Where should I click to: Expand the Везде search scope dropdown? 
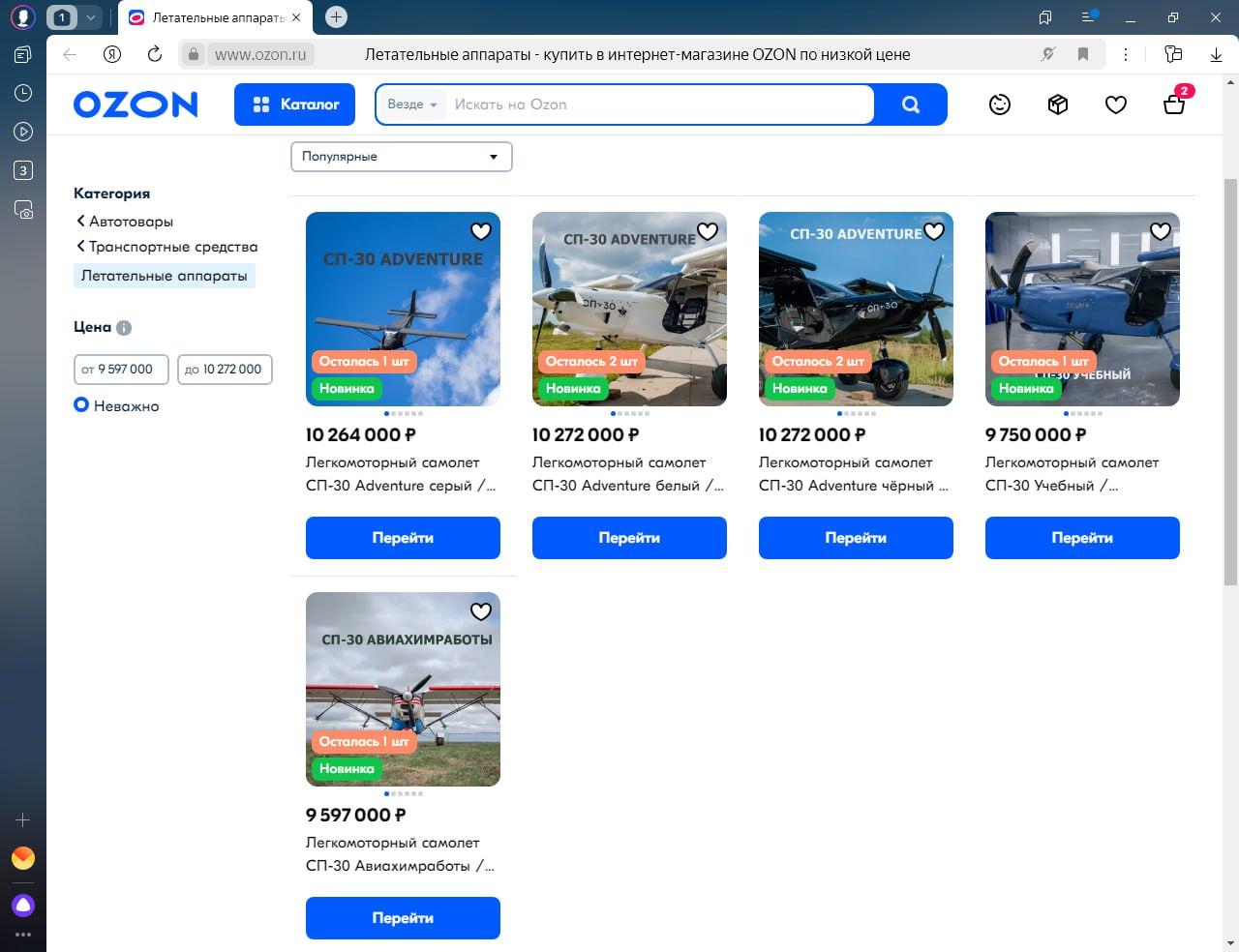pos(412,104)
